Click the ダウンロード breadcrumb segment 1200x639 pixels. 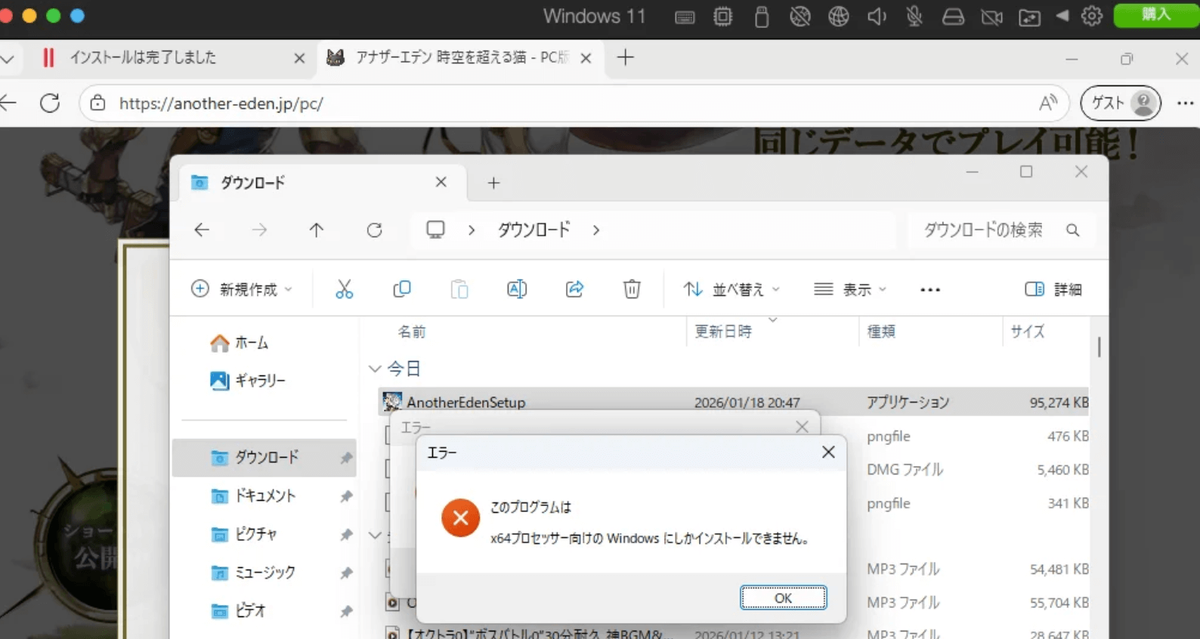534,230
